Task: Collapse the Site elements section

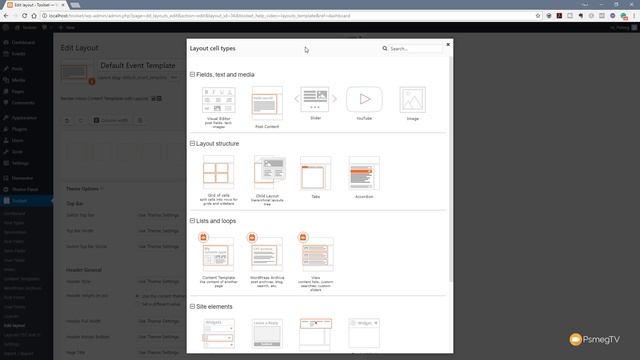Action: click(192, 306)
